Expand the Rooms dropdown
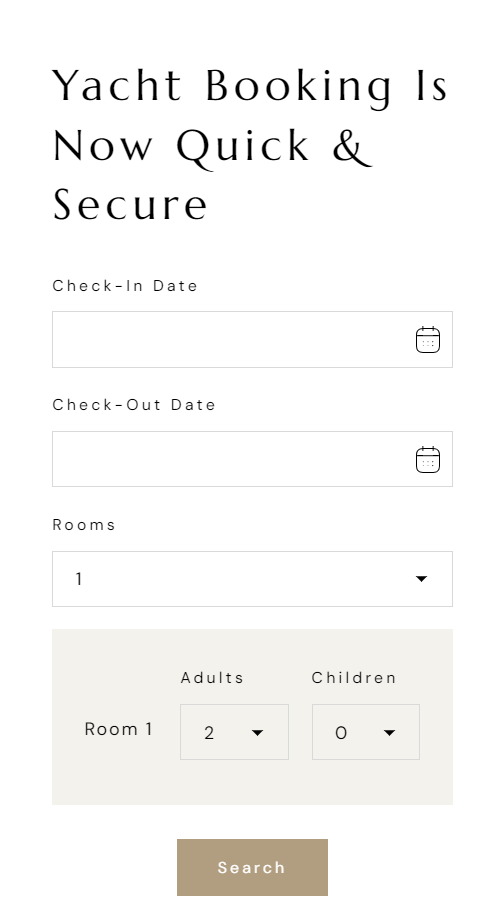Viewport: 503px width, 897px height. (x=252, y=579)
